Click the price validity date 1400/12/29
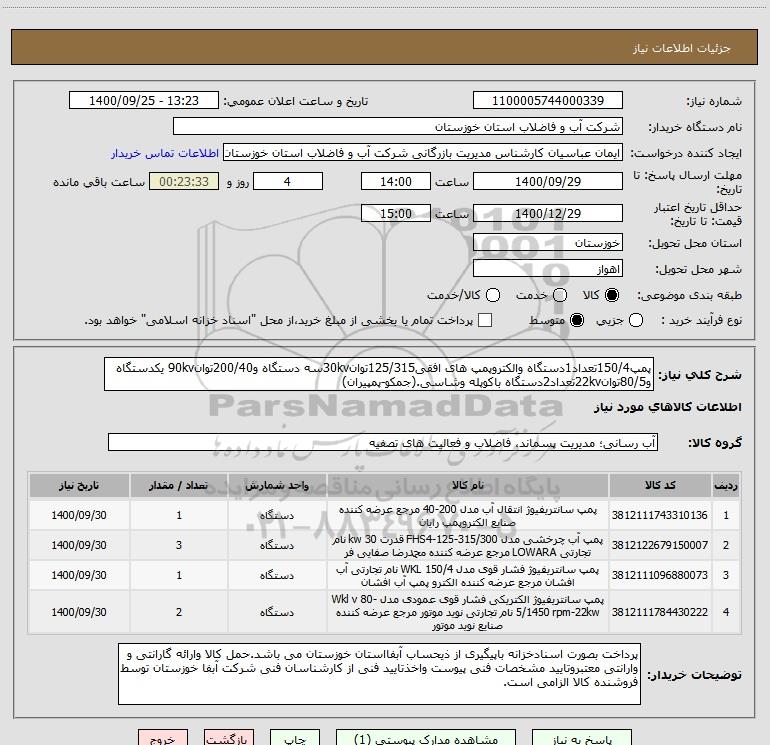The width and height of the screenshot is (770, 745). (548, 214)
